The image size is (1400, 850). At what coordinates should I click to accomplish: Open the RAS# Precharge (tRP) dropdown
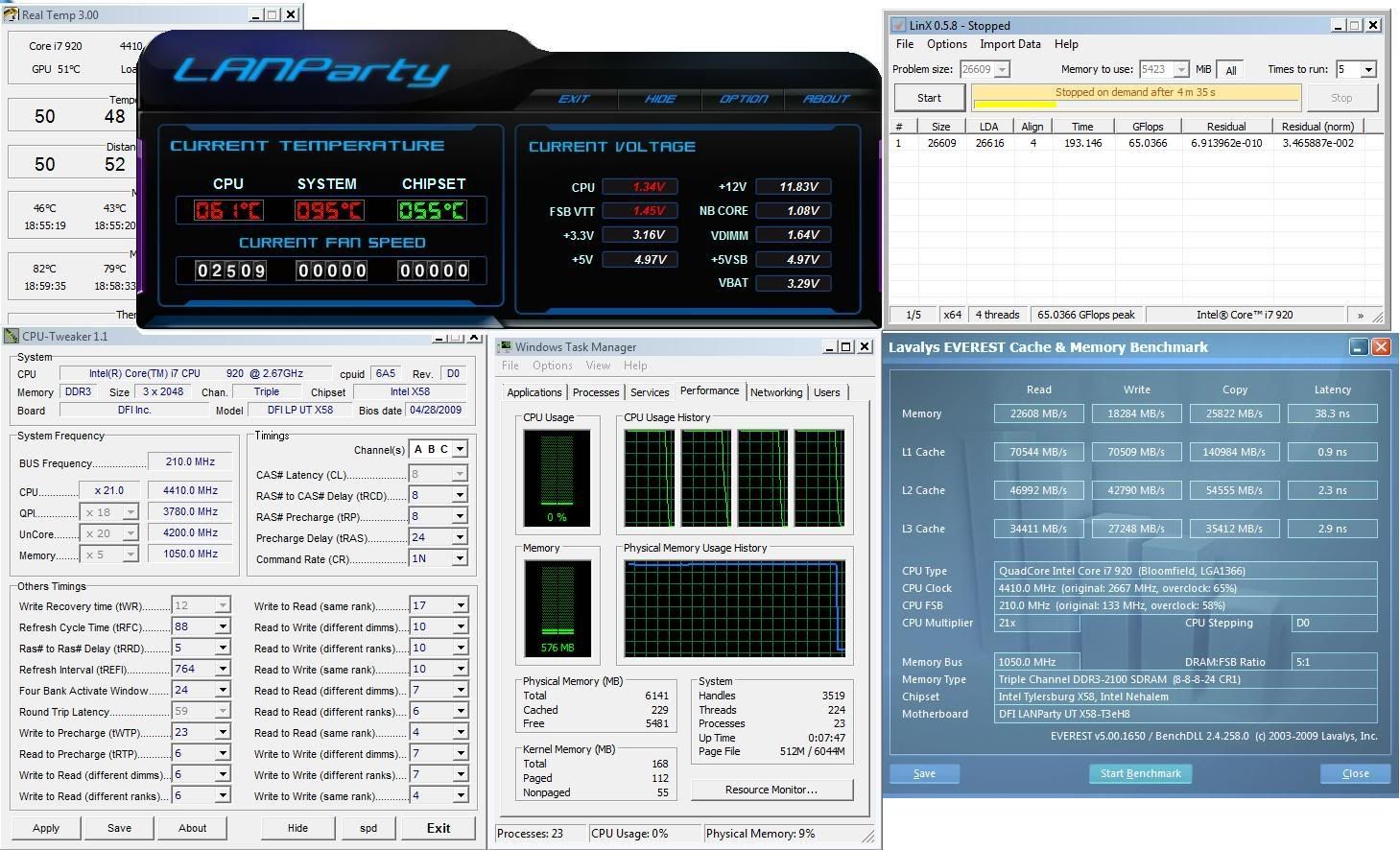click(460, 516)
